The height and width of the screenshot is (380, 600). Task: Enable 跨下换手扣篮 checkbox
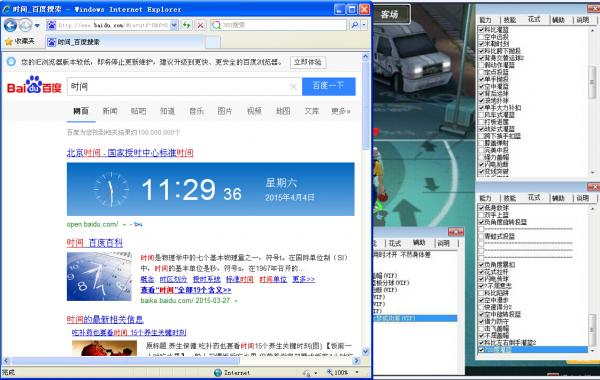click(482, 136)
